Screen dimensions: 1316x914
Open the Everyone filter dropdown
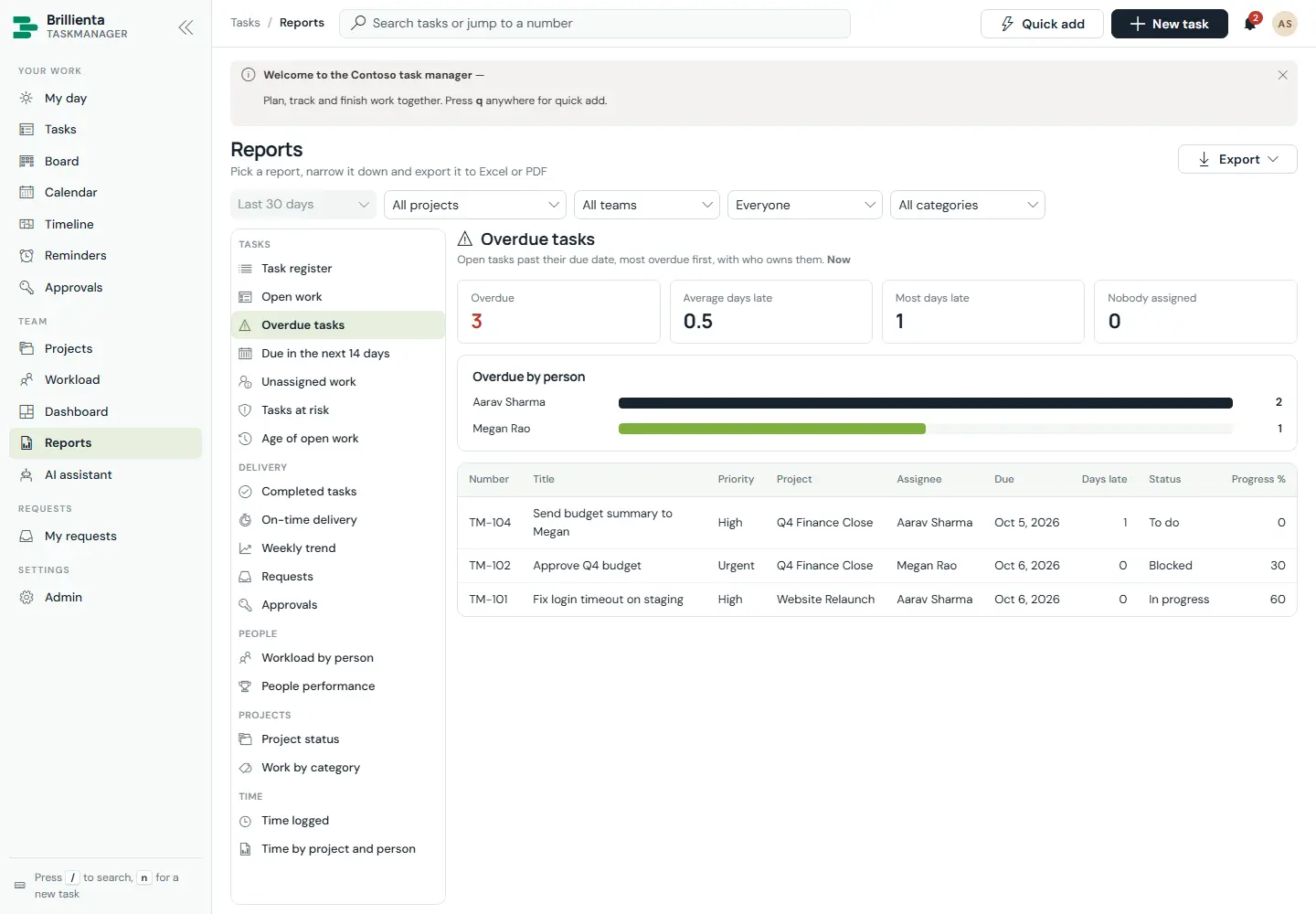coord(805,205)
